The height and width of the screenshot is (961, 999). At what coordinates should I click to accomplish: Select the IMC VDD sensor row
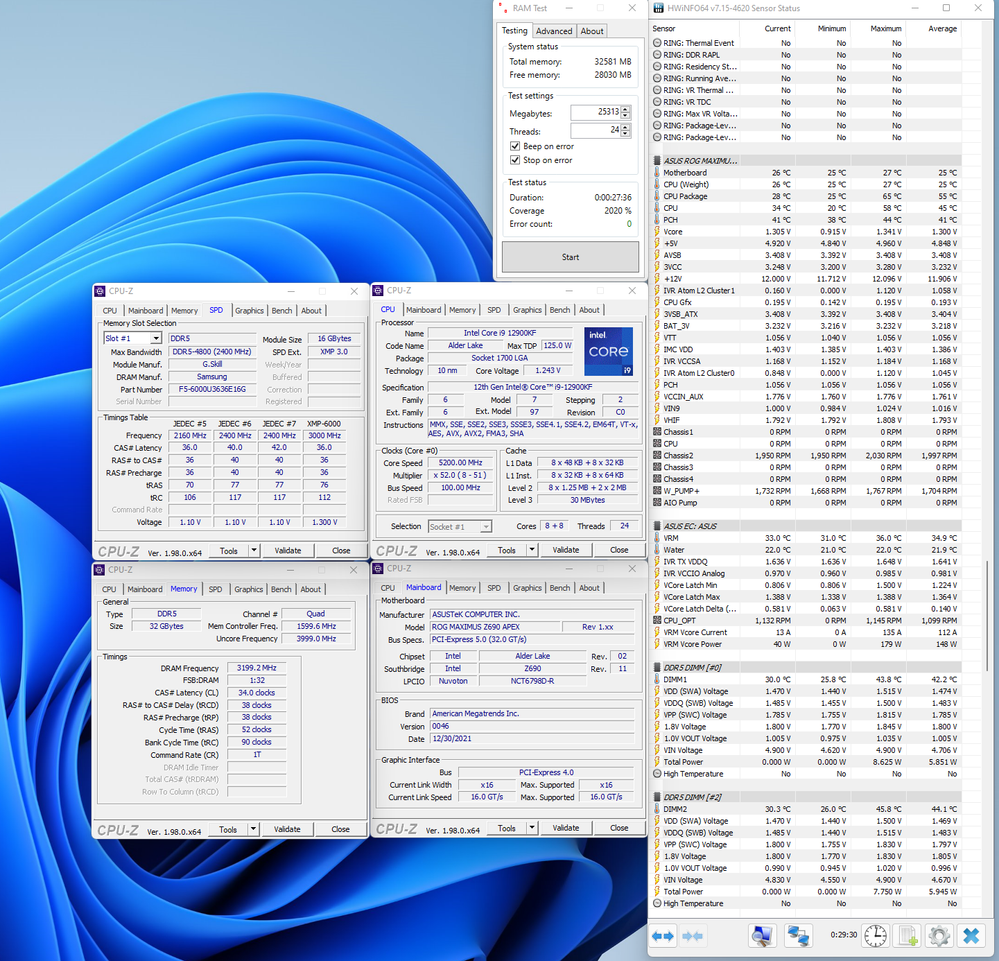click(x=806, y=349)
